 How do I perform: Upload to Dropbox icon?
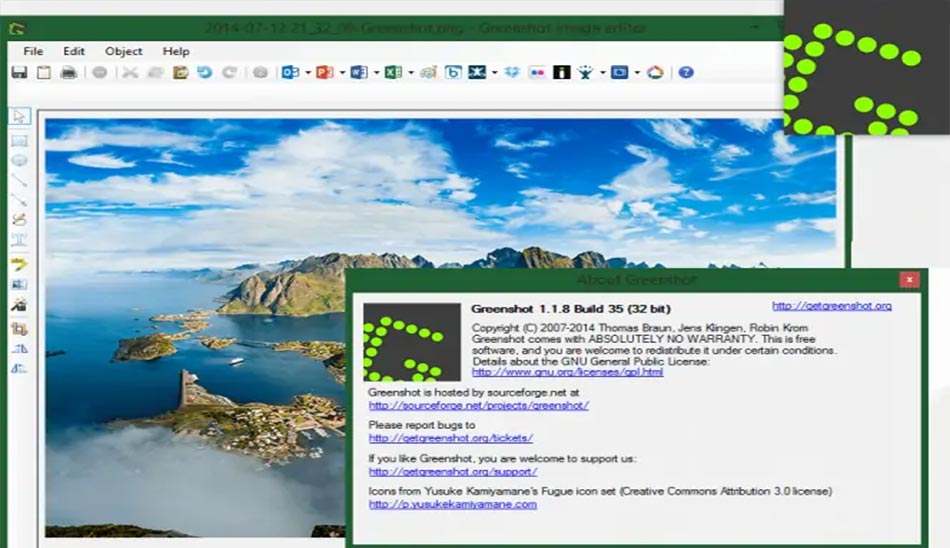512,73
